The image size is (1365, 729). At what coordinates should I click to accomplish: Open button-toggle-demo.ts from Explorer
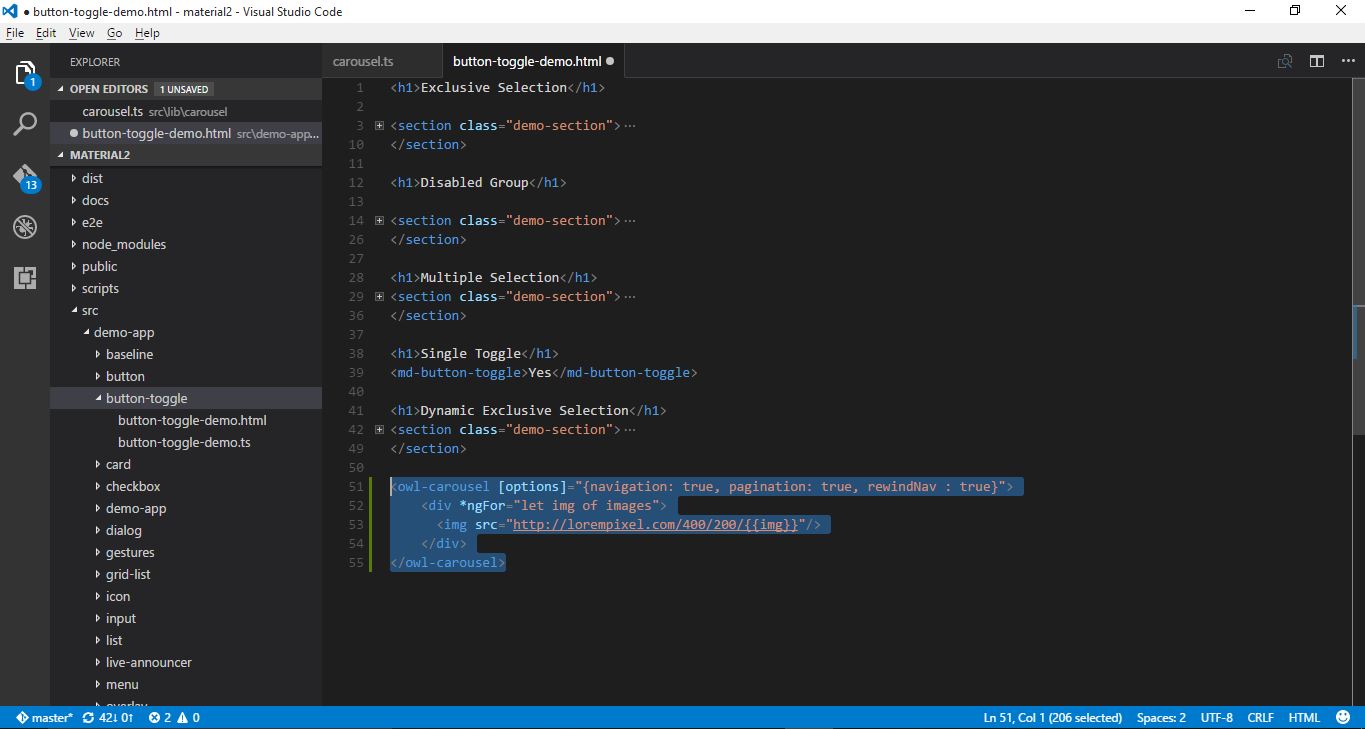pos(183,442)
